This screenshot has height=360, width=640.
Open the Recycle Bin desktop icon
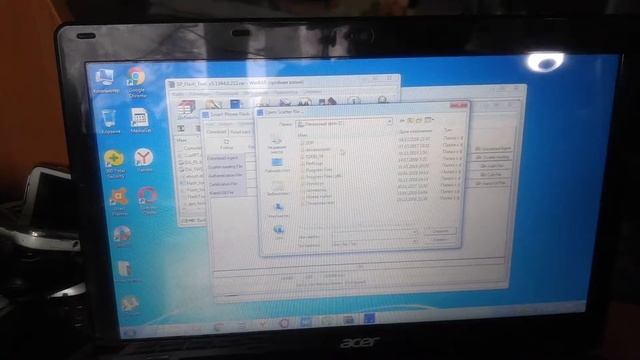(x=109, y=121)
